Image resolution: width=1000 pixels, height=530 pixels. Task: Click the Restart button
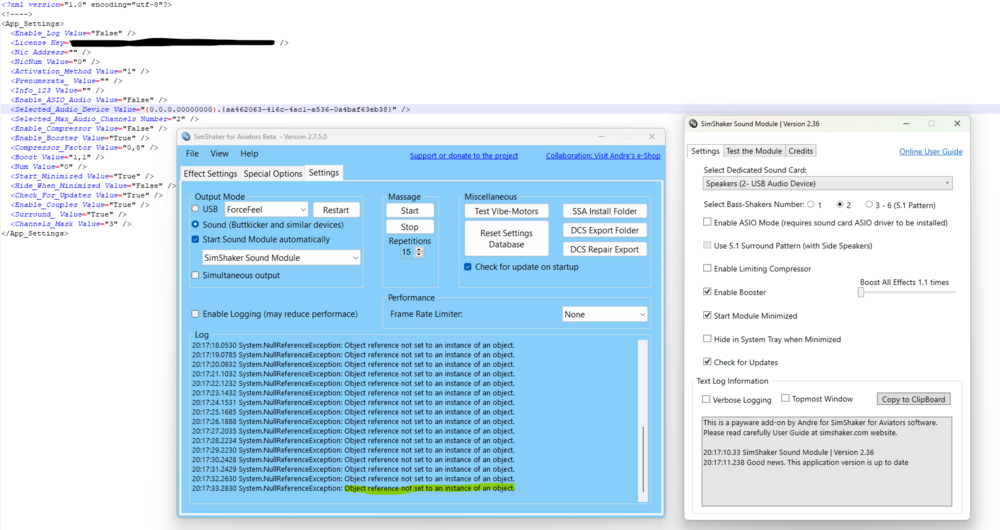click(x=335, y=210)
